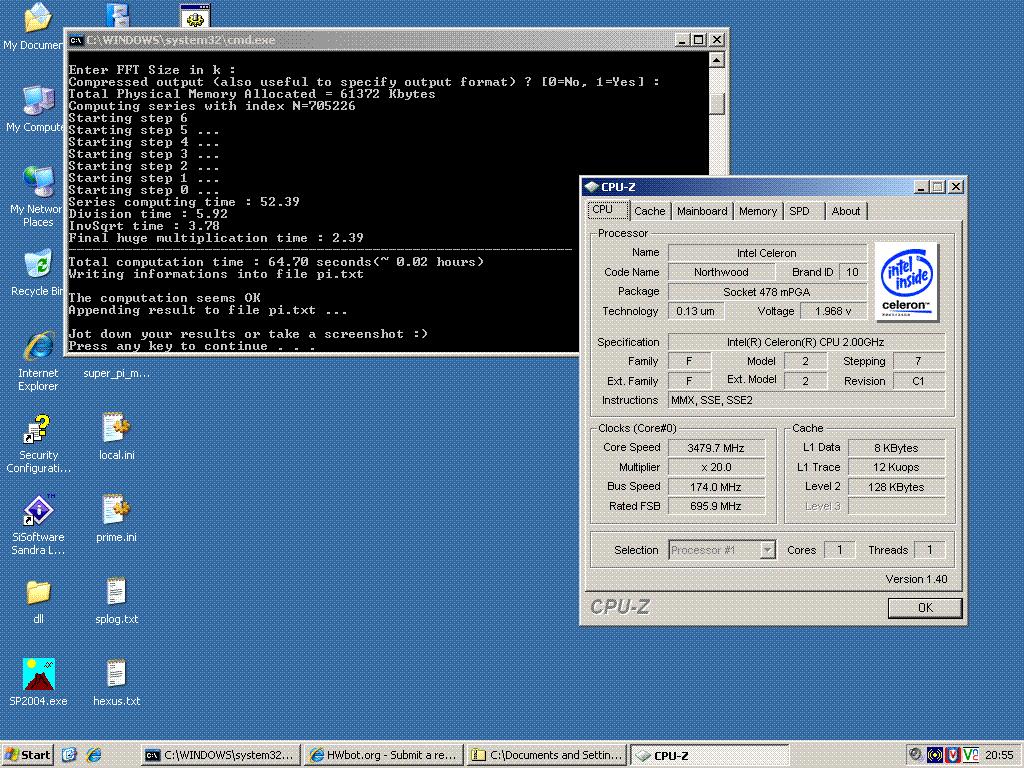Viewport: 1024px width, 768px height.
Task: Open the Recycle Bin icon
Action: [37, 264]
